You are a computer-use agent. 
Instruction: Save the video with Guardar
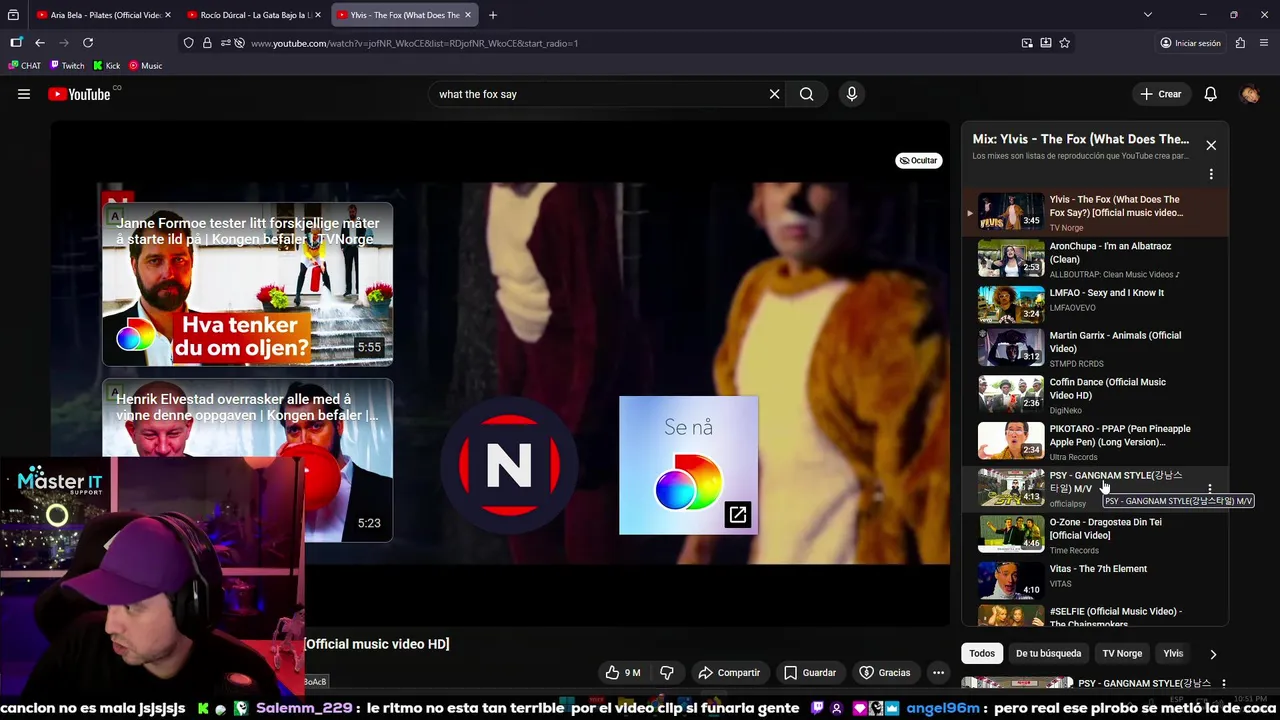click(x=810, y=673)
